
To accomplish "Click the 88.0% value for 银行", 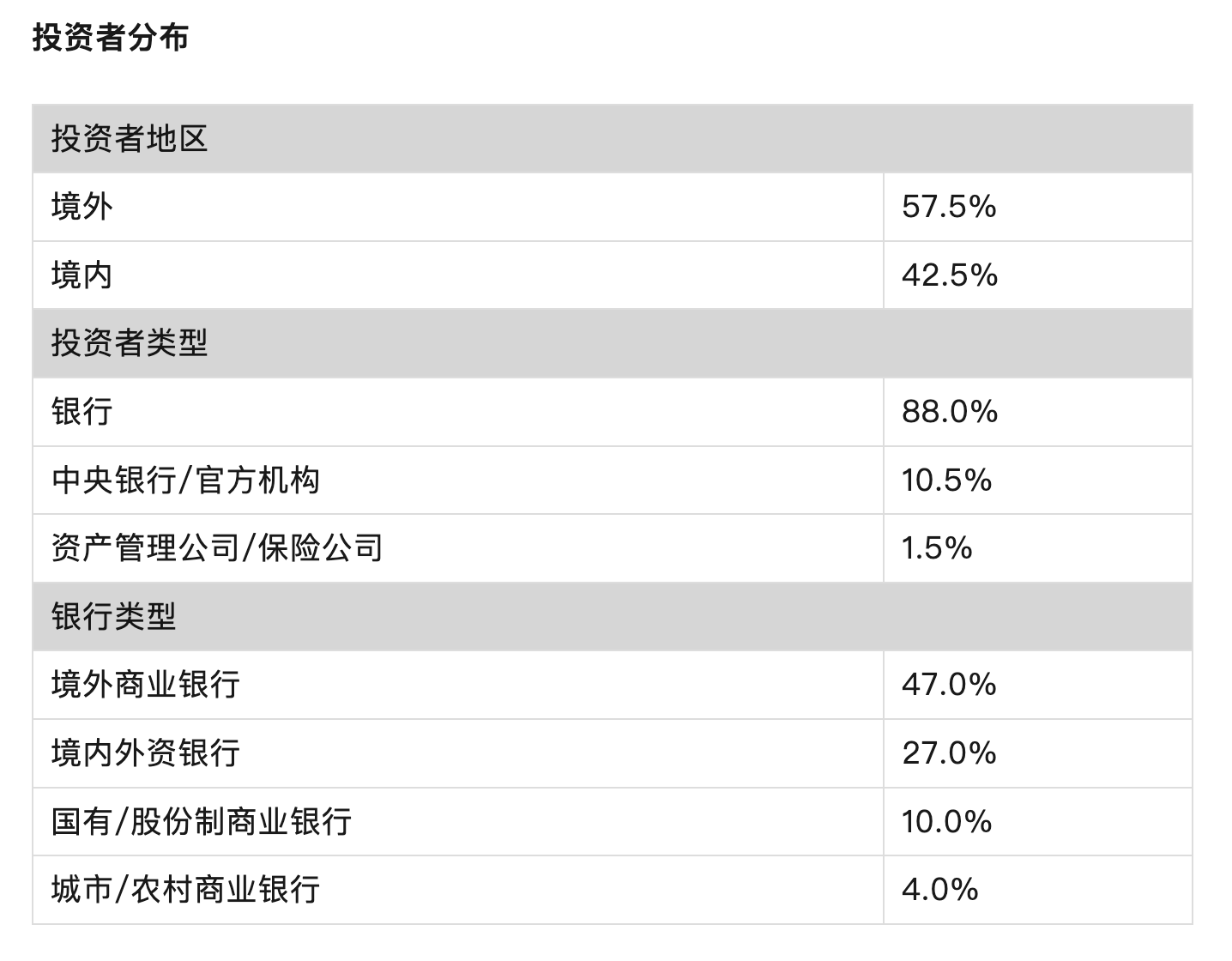I will (x=950, y=412).
